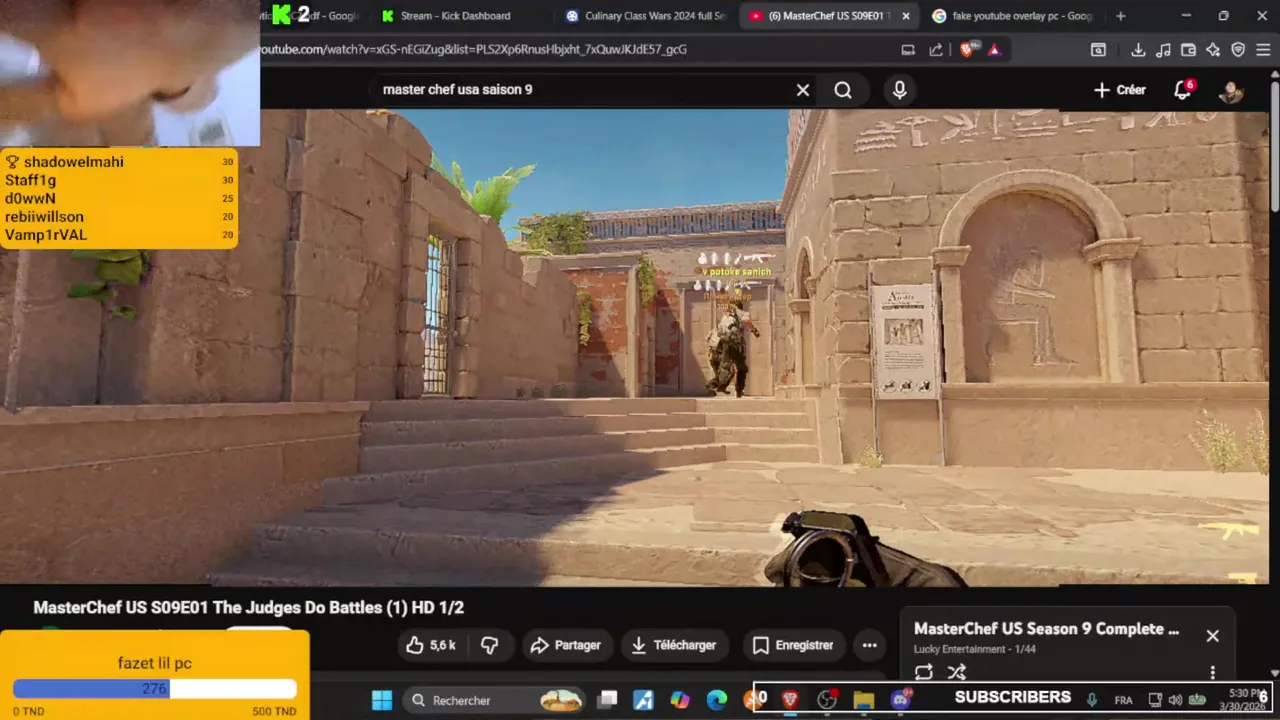
Task: Click the video player area
Action: [634, 347]
